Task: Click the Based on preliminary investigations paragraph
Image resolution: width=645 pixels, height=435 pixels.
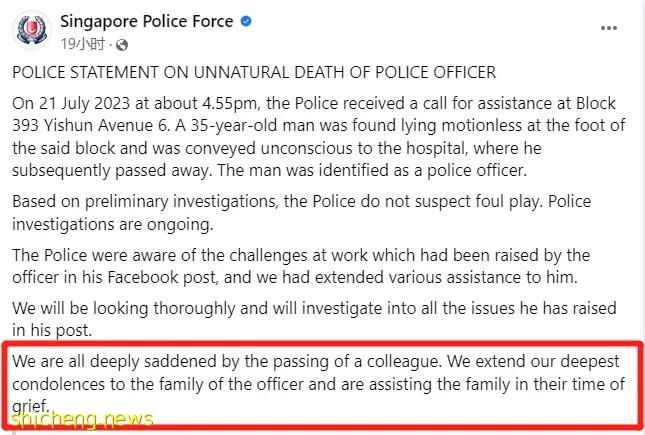Action: (302, 213)
